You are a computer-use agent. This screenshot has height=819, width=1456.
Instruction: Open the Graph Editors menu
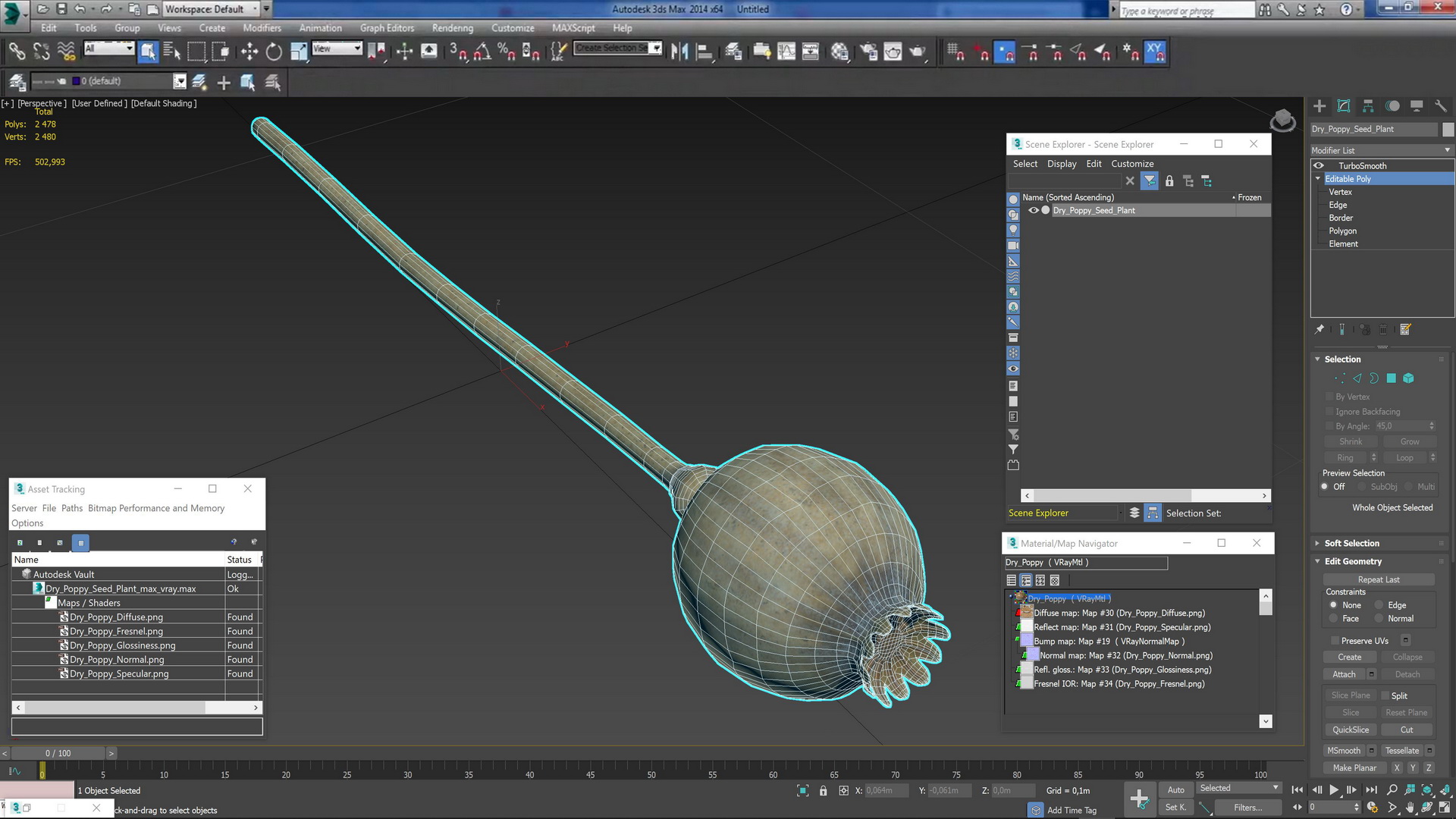pos(386,27)
